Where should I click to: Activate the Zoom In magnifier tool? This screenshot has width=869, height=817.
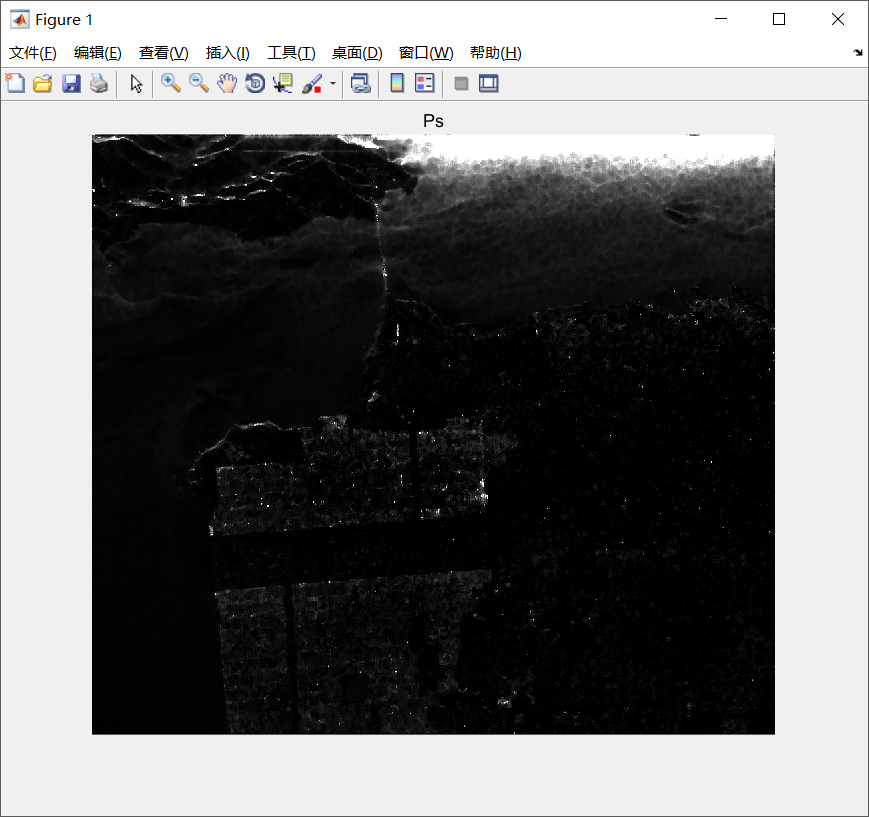171,83
